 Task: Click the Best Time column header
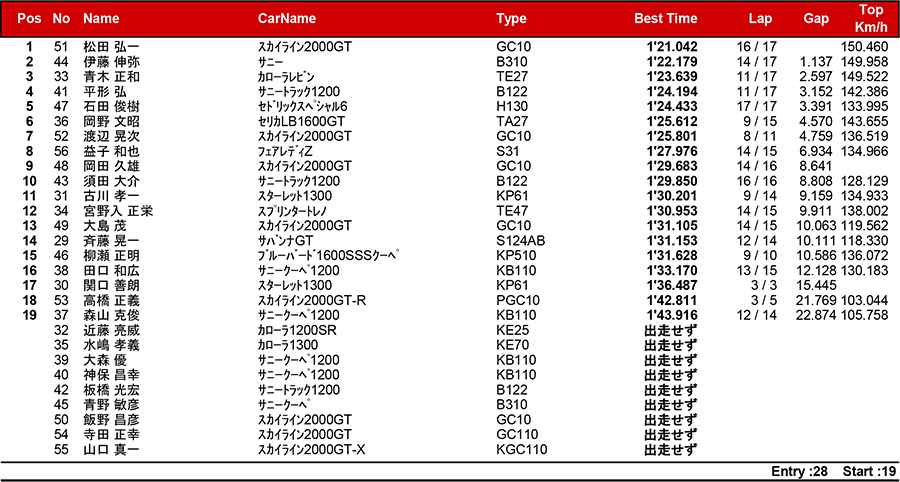[666, 18]
